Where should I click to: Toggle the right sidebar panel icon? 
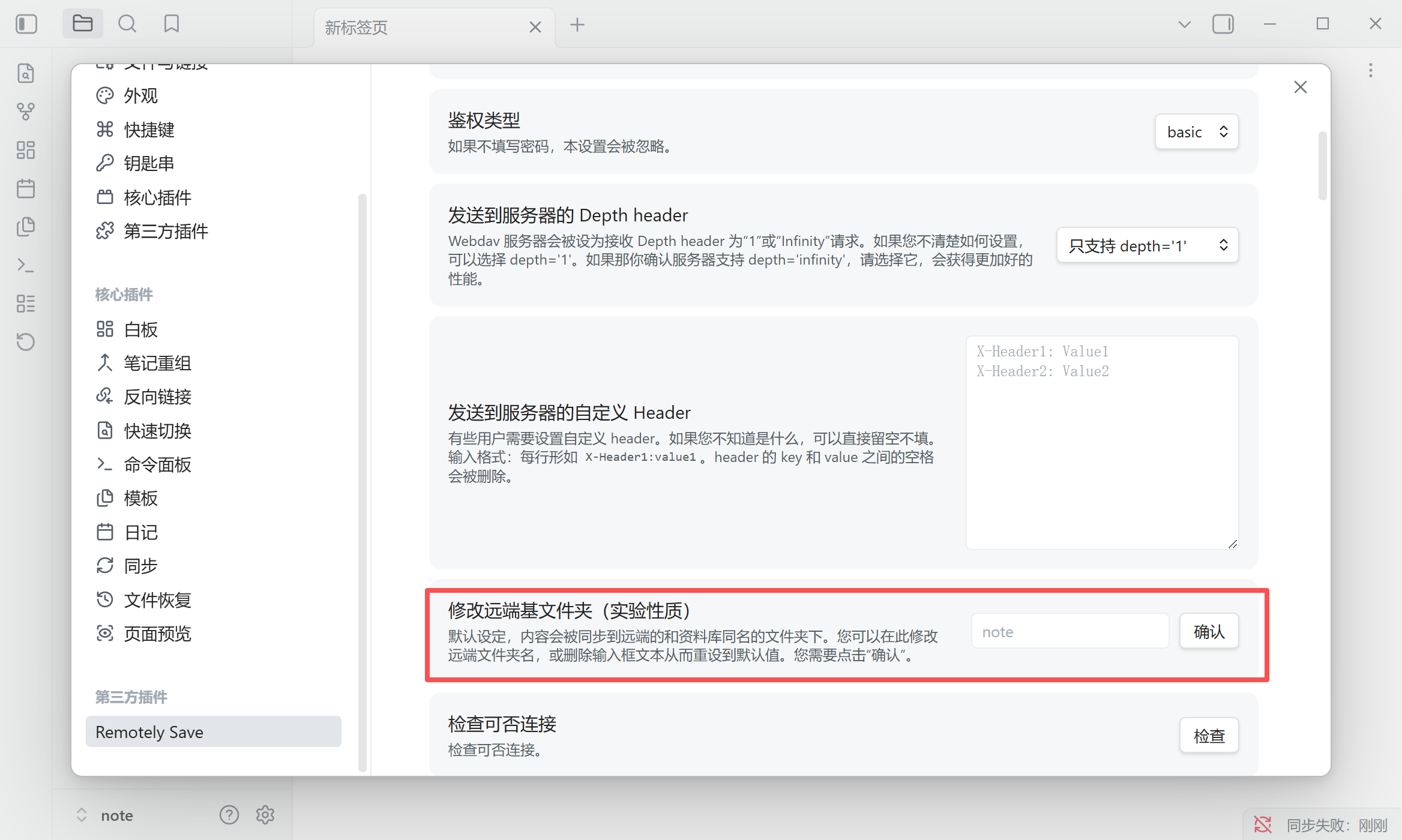click(x=1223, y=24)
